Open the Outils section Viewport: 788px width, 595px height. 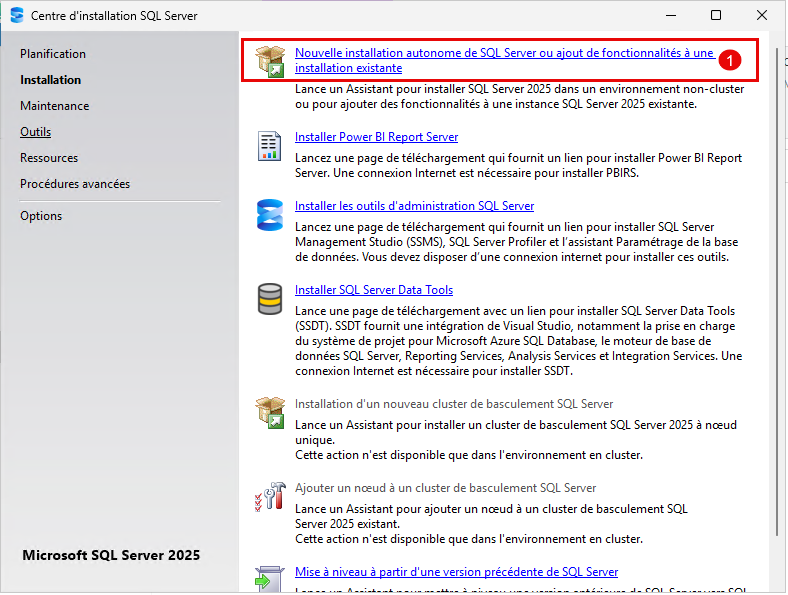(36, 132)
